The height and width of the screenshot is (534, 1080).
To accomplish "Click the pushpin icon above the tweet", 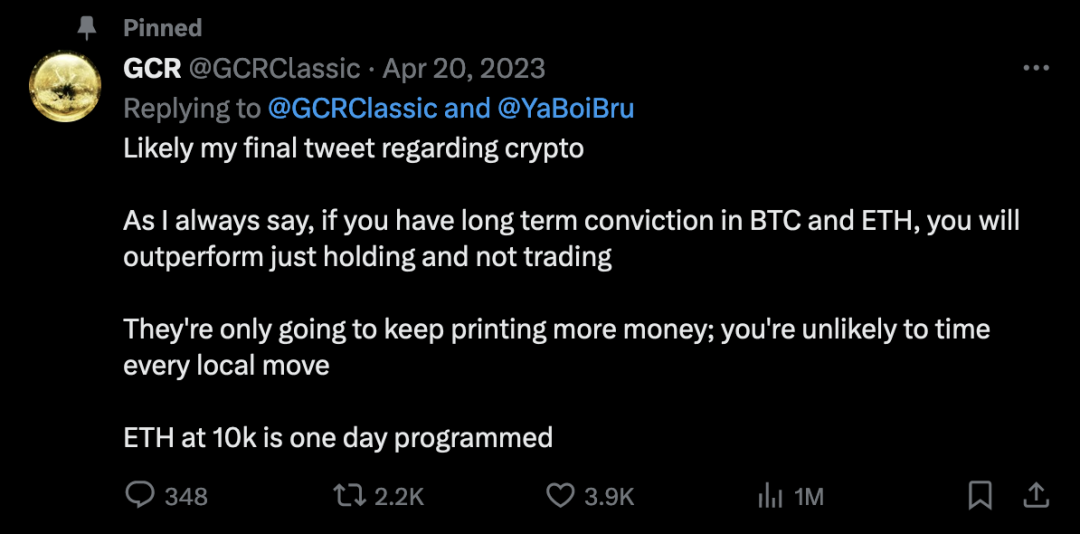I will (87, 28).
